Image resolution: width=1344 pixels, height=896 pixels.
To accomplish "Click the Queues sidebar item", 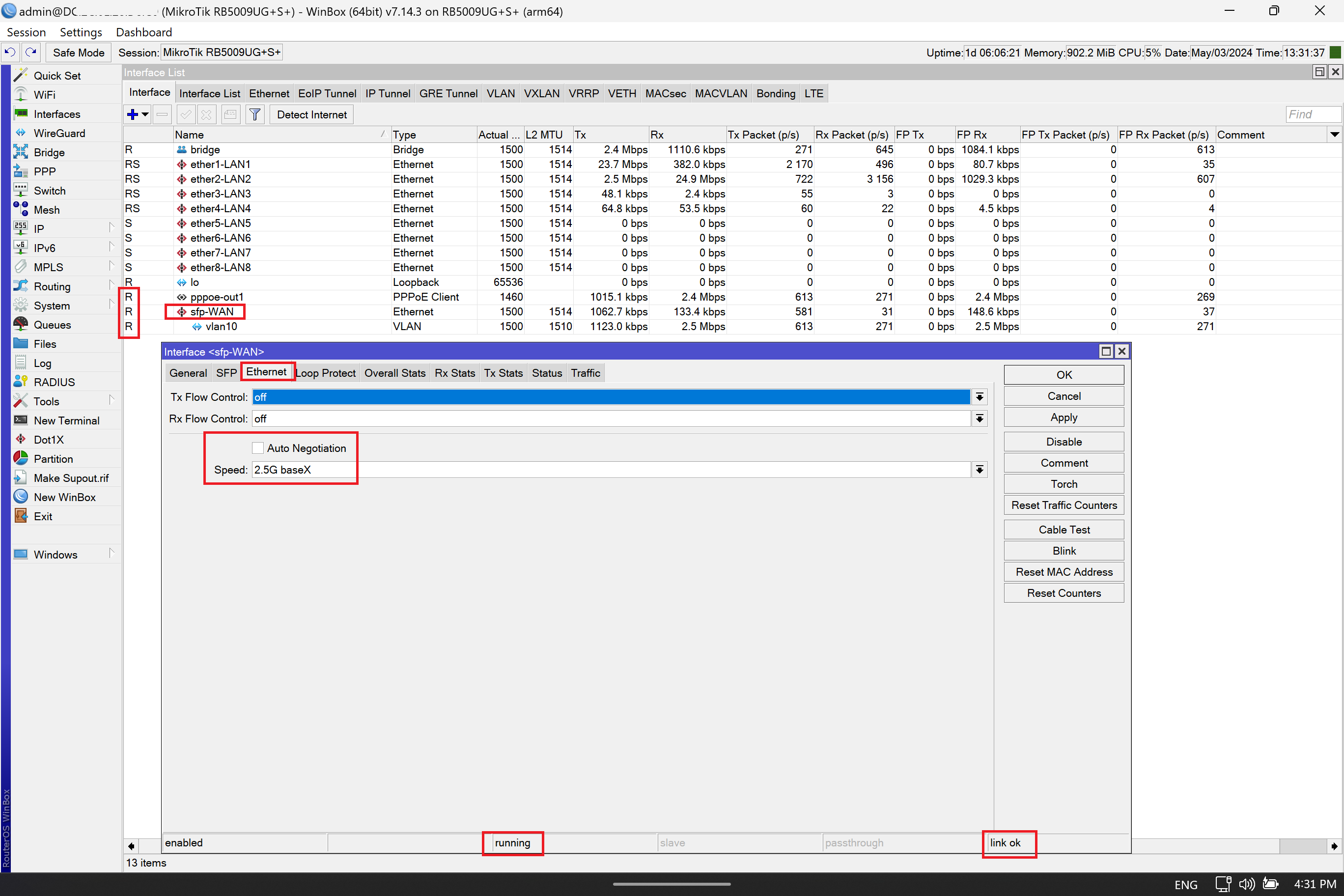I will (x=52, y=325).
